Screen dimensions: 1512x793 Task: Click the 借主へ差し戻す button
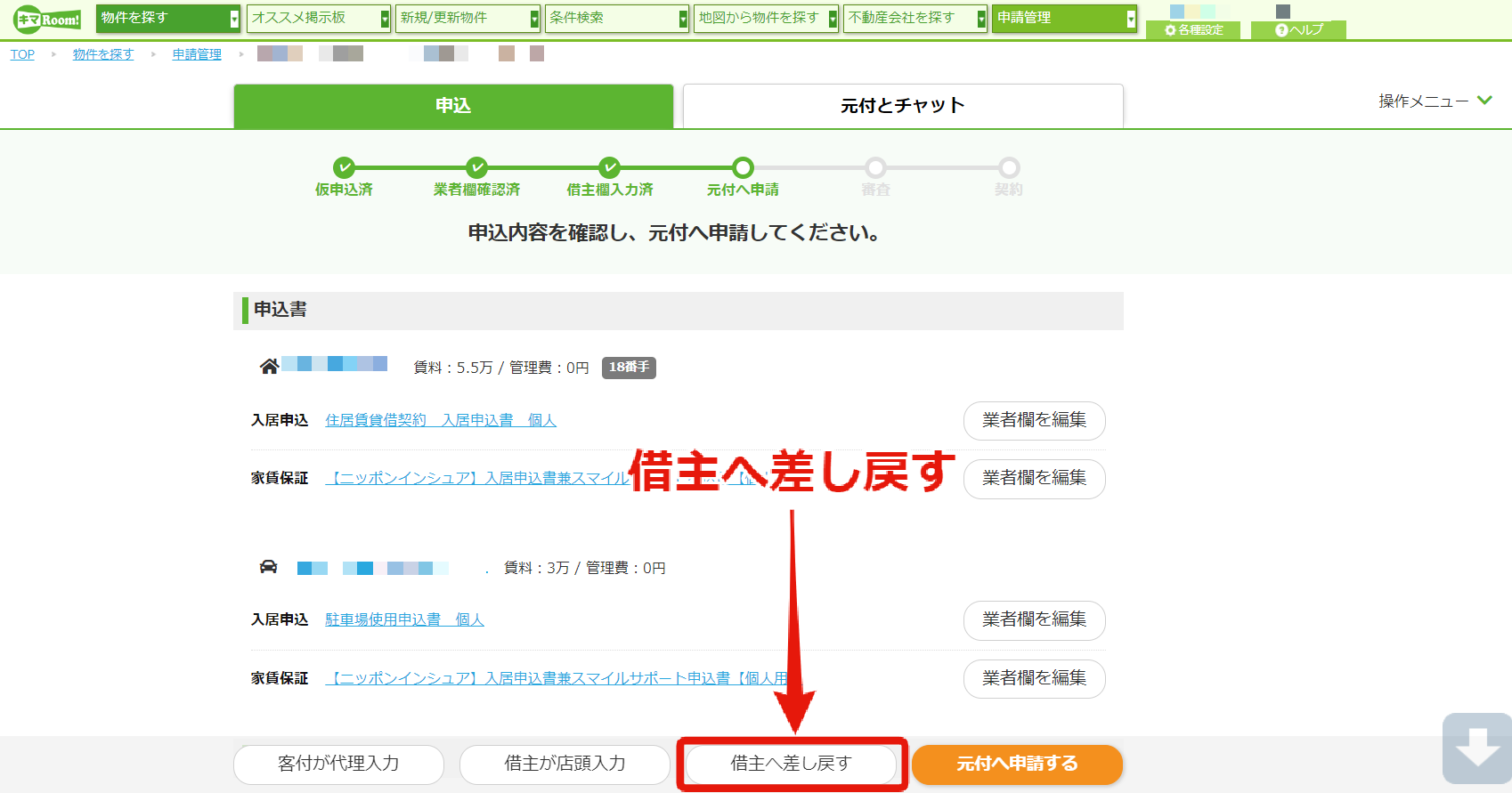click(791, 764)
